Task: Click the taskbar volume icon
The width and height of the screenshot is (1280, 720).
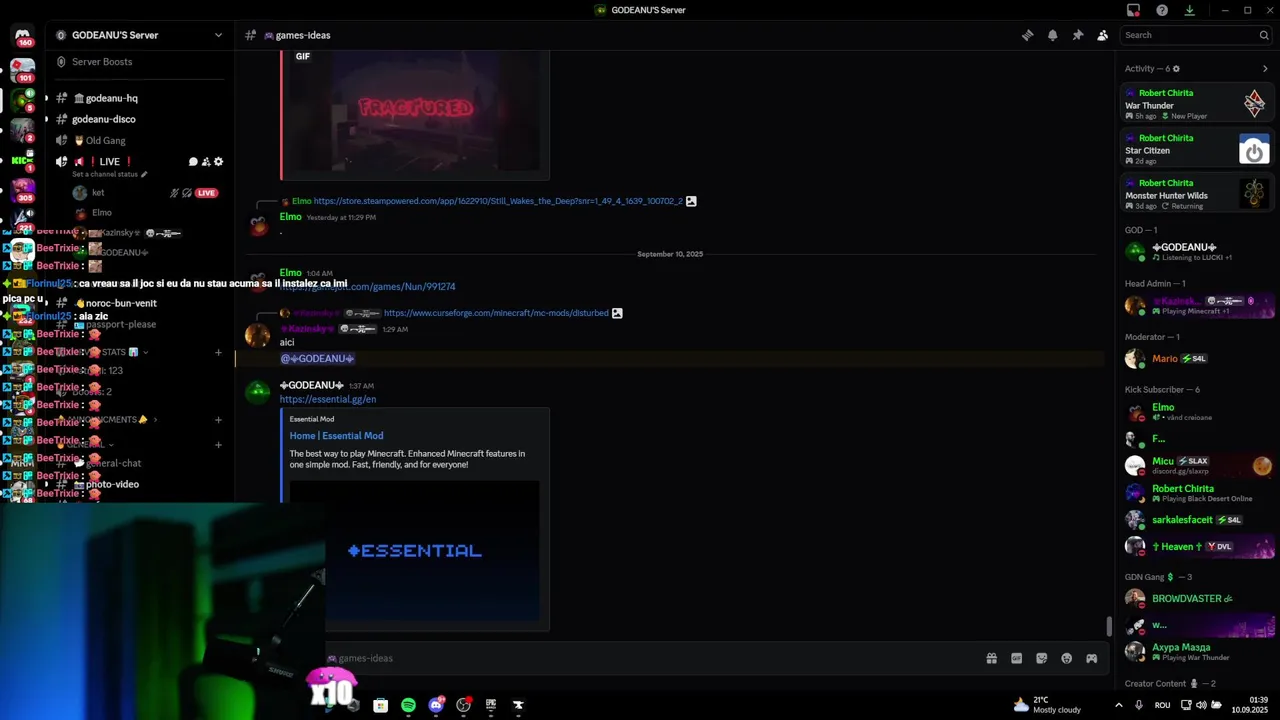Action: click(1201, 705)
